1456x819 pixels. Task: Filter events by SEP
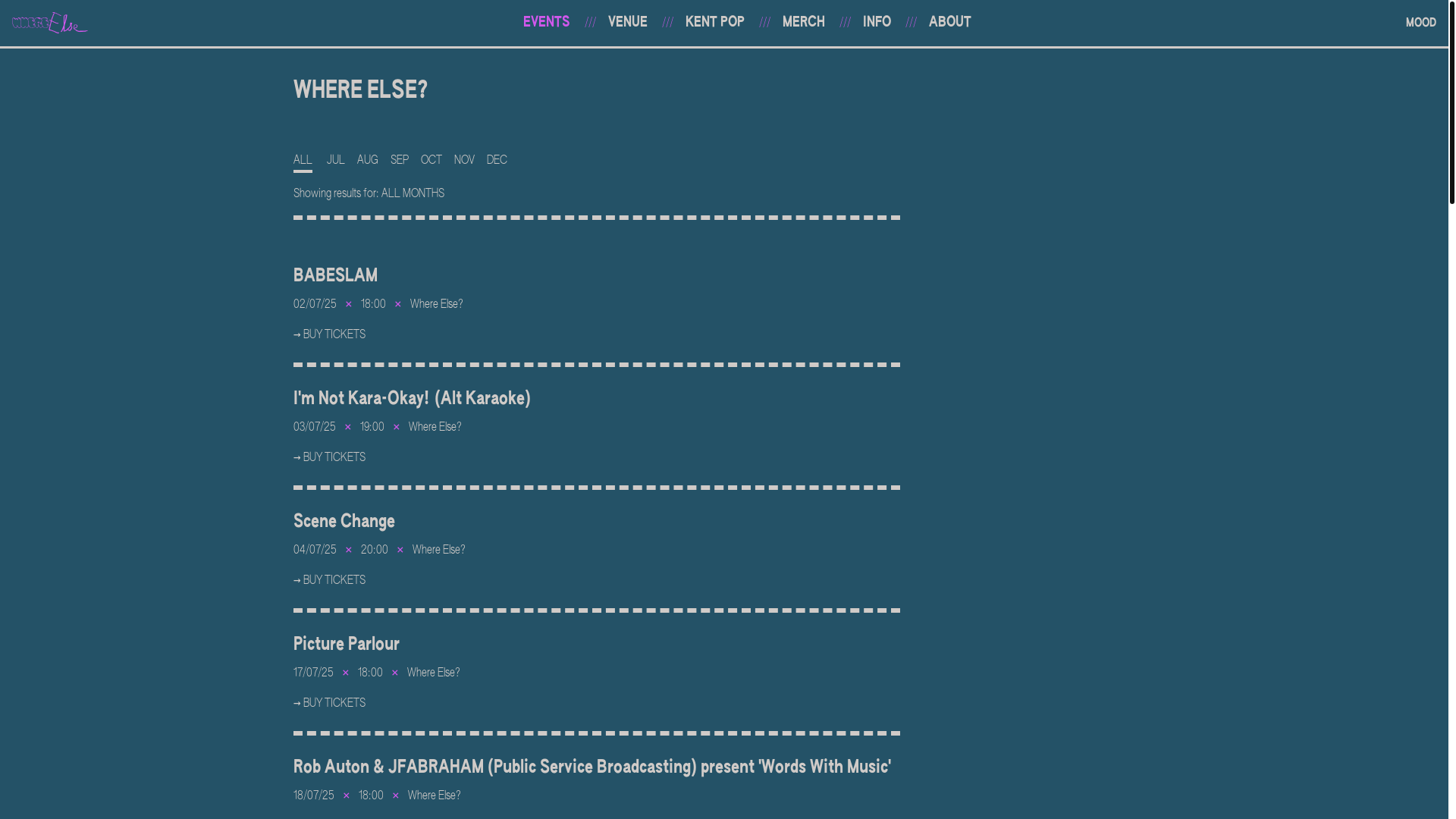(399, 160)
